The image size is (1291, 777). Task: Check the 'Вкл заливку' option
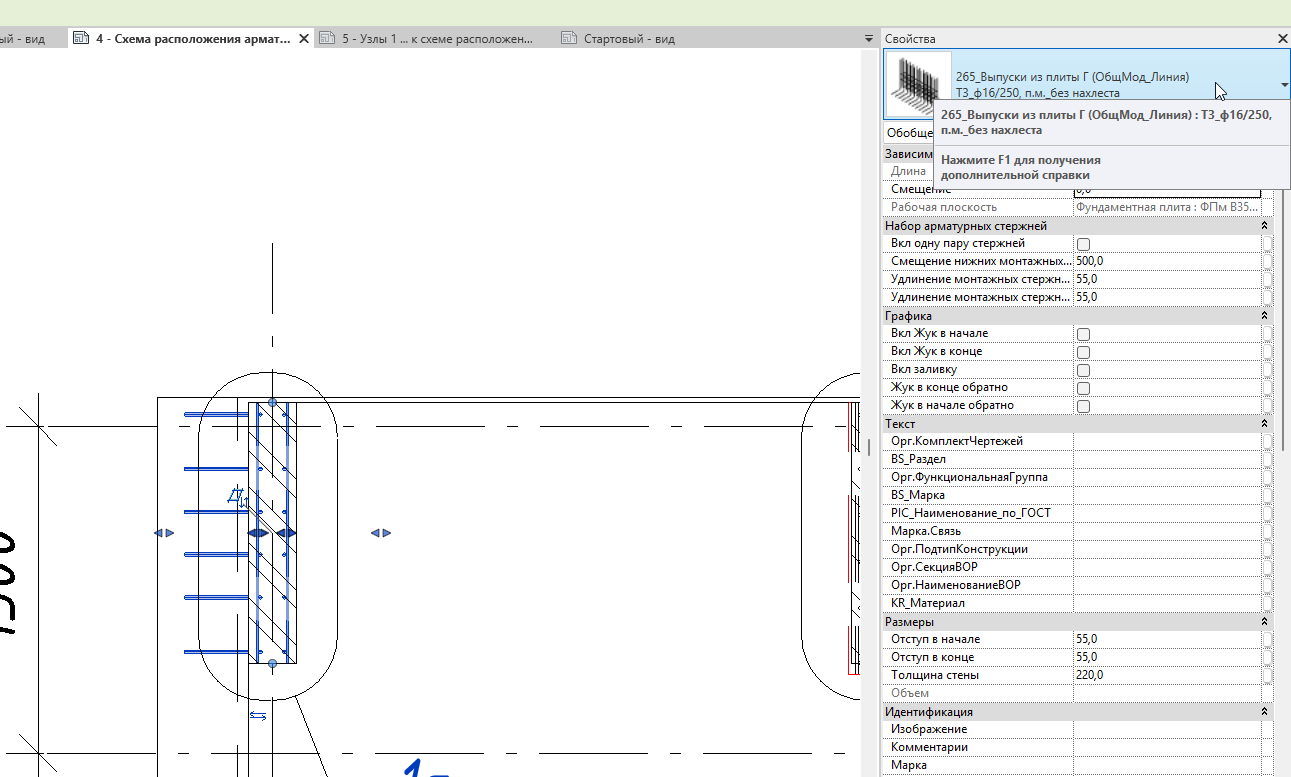[1083, 370]
